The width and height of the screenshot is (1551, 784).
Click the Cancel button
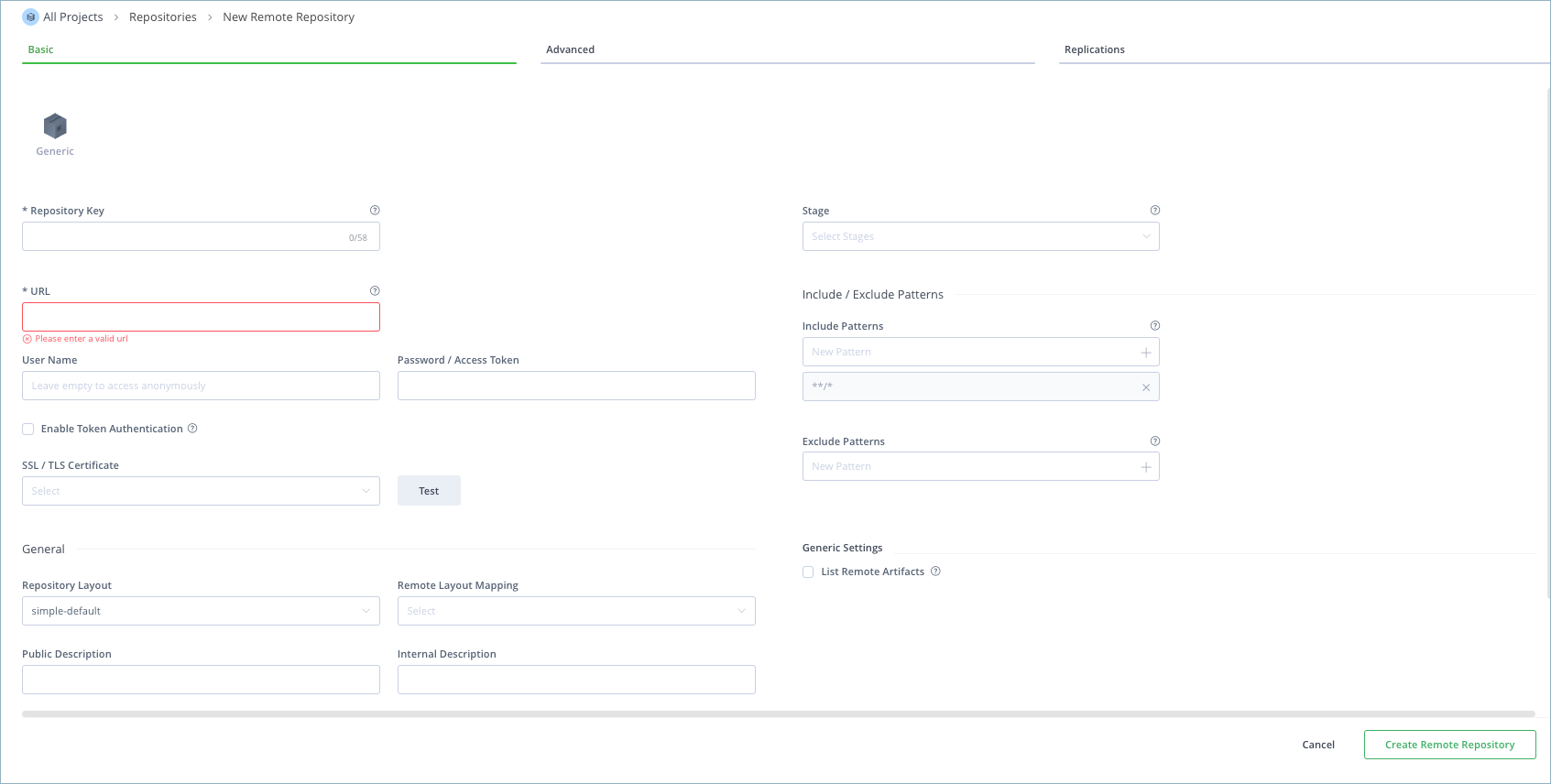coord(1318,745)
